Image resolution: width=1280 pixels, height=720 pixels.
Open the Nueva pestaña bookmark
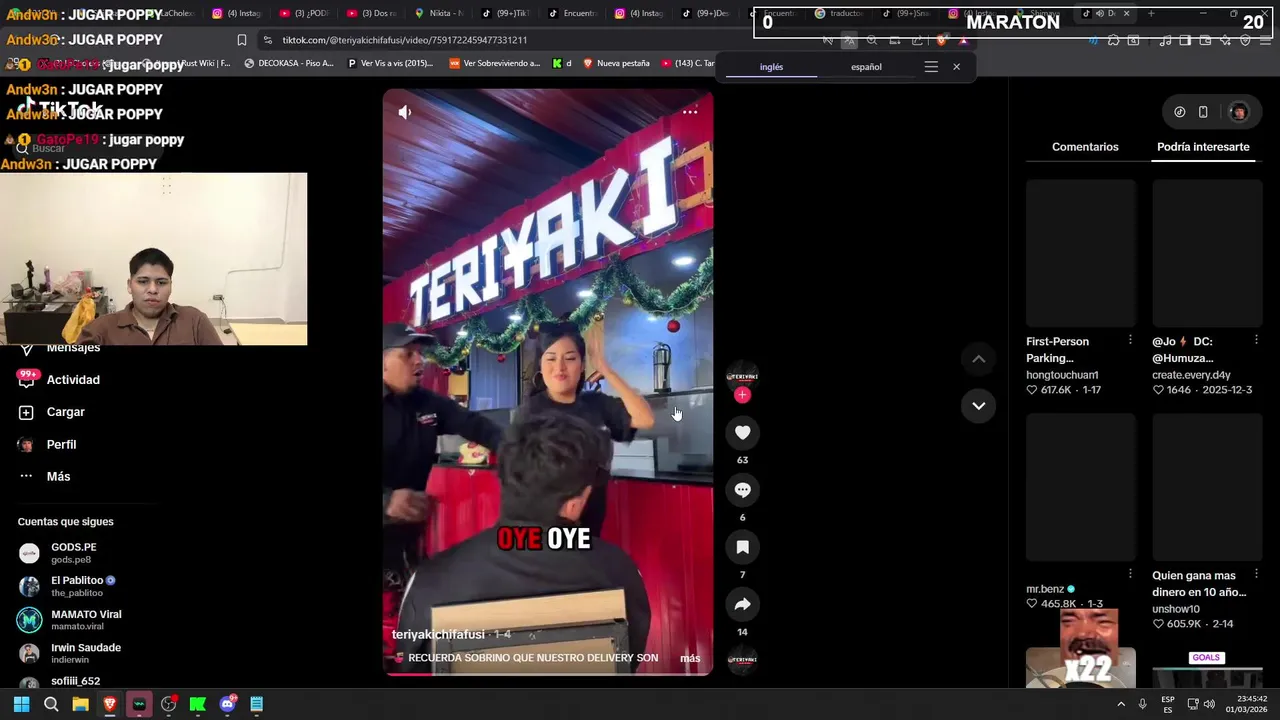point(617,63)
